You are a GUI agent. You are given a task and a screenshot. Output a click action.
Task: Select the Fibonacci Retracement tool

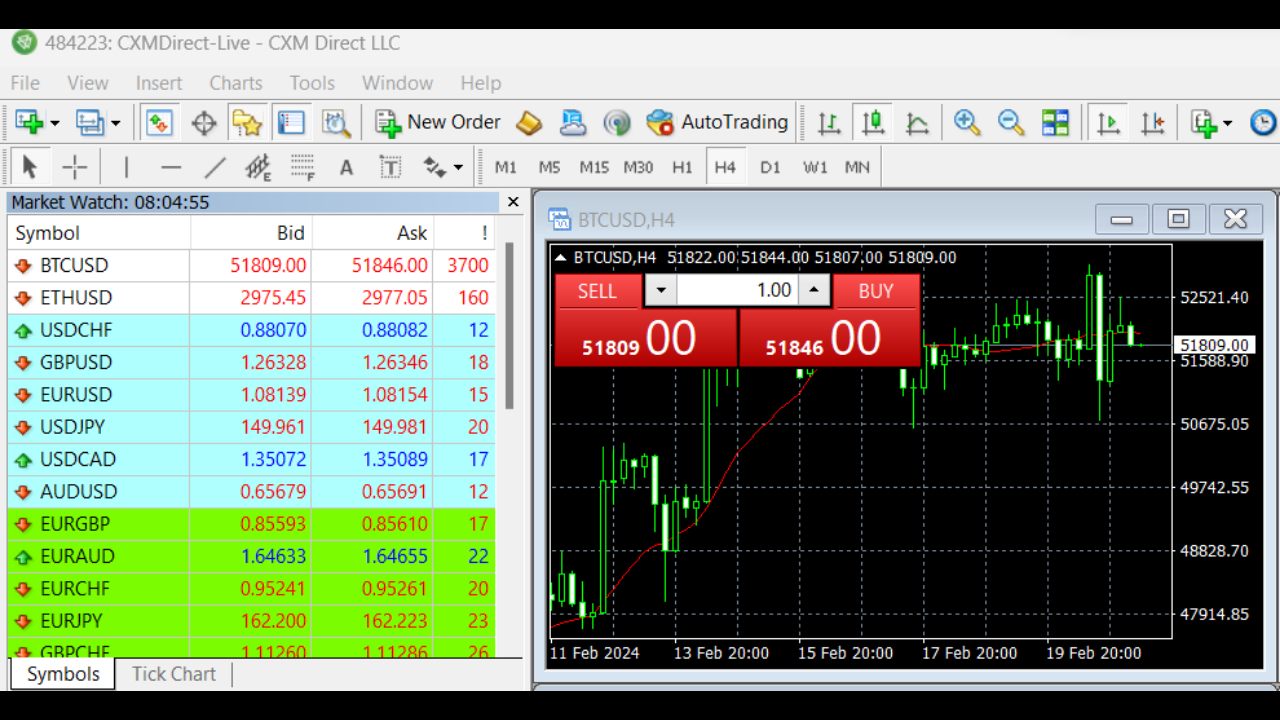303,167
